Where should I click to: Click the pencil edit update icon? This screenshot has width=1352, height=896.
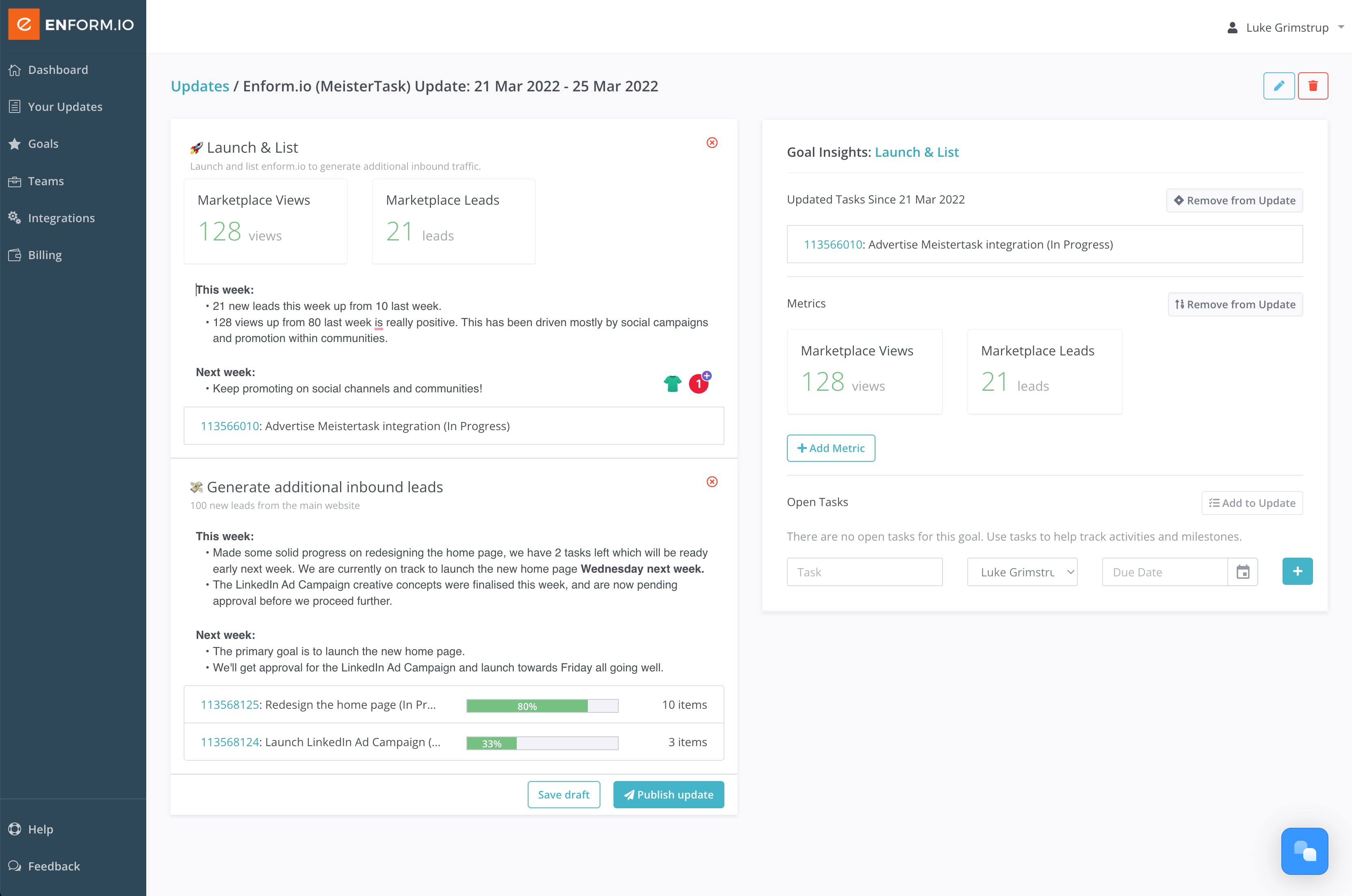pyautogui.click(x=1278, y=86)
